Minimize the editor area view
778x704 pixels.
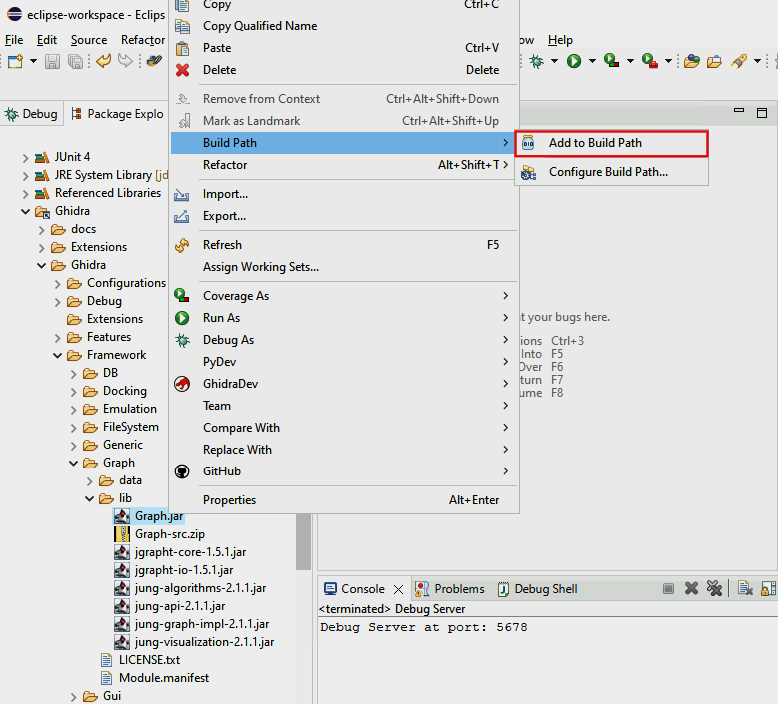pyautogui.click(x=739, y=111)
